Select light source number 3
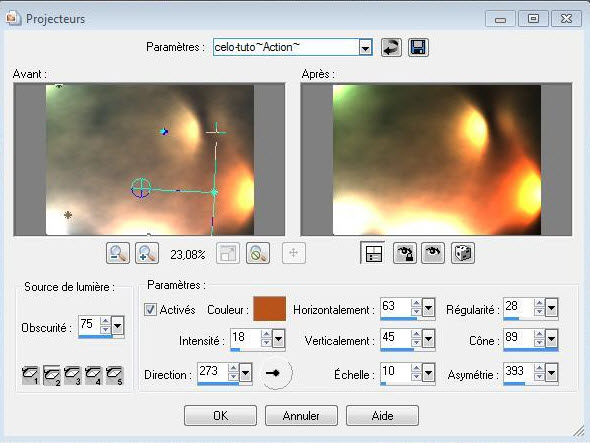 pos(73,375)
